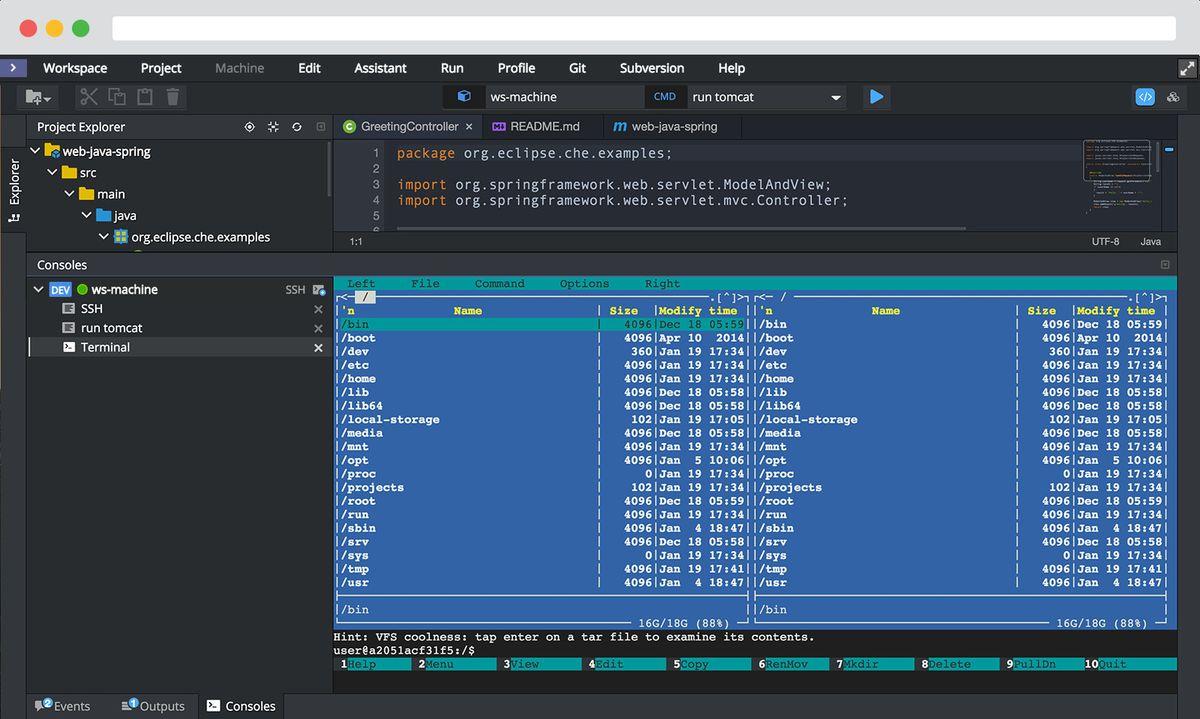Click the blue Run play button
The height and width of the screenshot is (719, 1200).
(x=877, y=97)
